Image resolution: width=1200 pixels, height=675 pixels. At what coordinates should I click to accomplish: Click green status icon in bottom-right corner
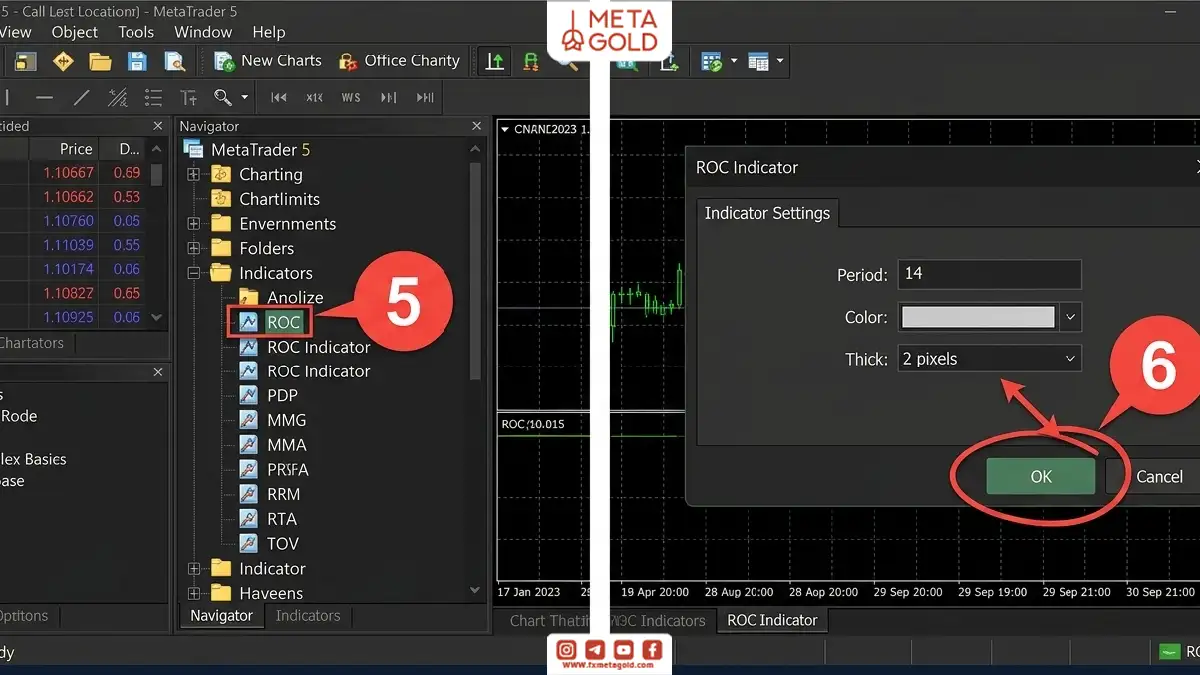tap(1169, 652)
